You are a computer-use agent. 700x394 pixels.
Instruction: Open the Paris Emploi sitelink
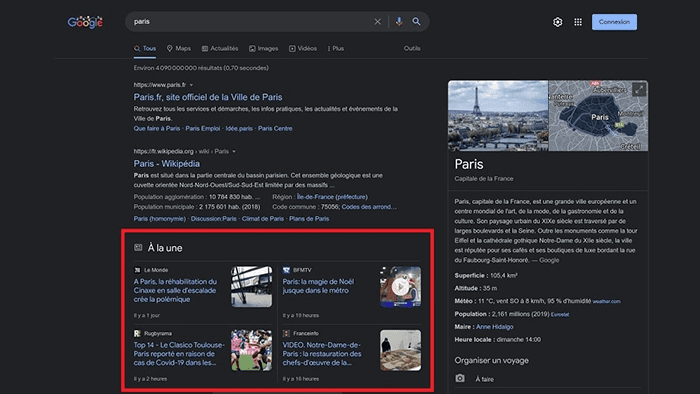pyautogui.click(x=203, y=129)
